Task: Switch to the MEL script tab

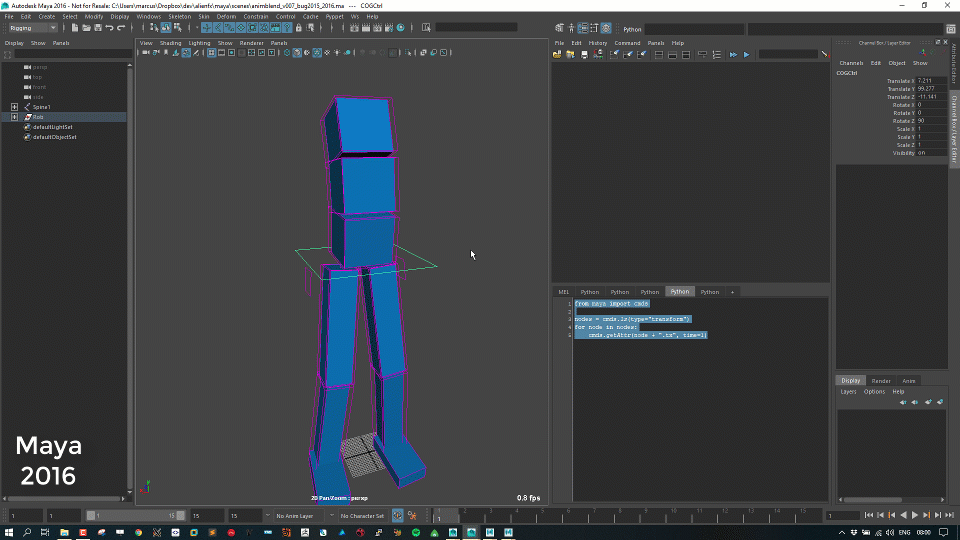Action: point(563,292)
